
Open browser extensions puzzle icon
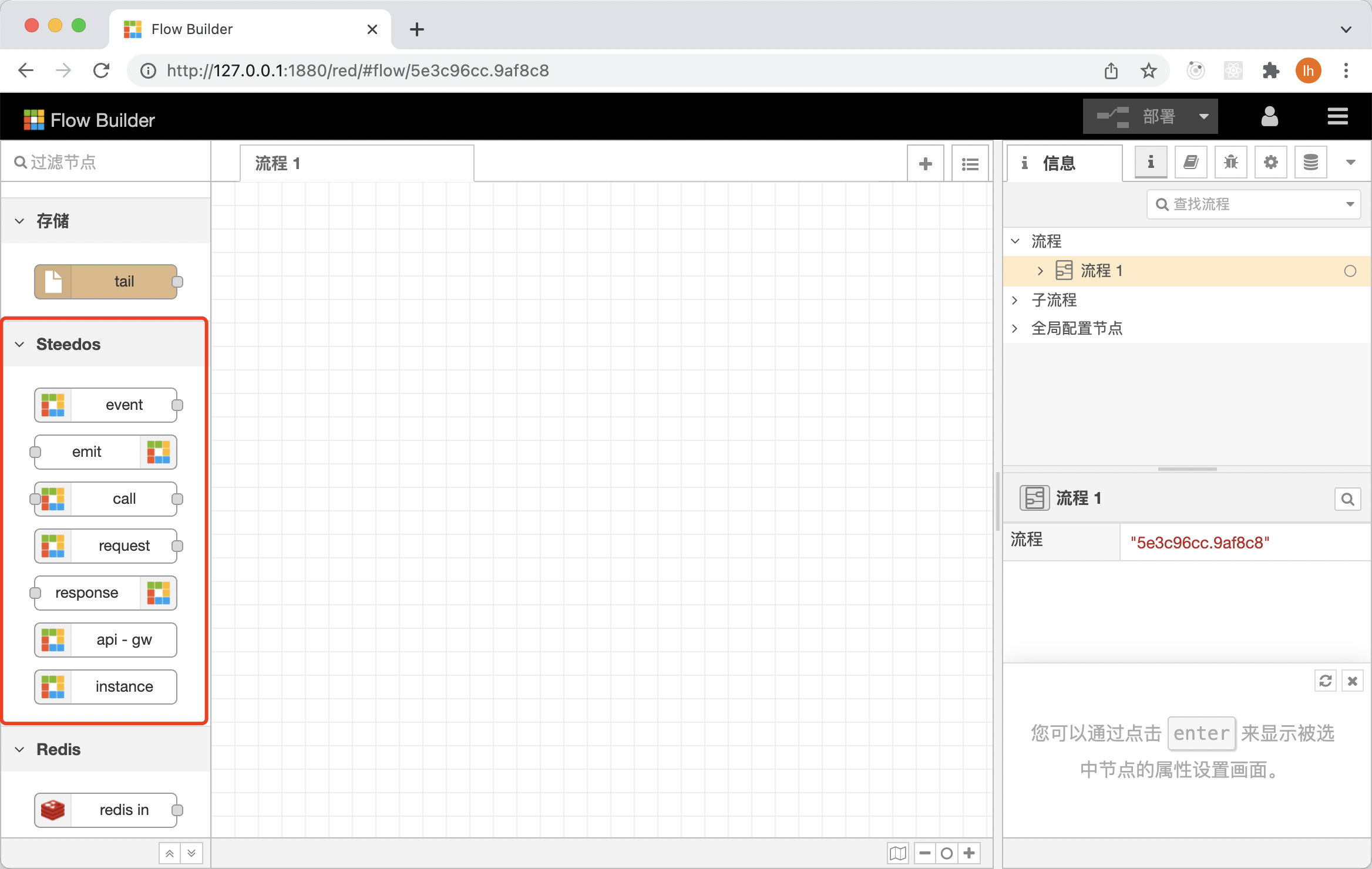pyautogui.click(x=1270, y=70)
